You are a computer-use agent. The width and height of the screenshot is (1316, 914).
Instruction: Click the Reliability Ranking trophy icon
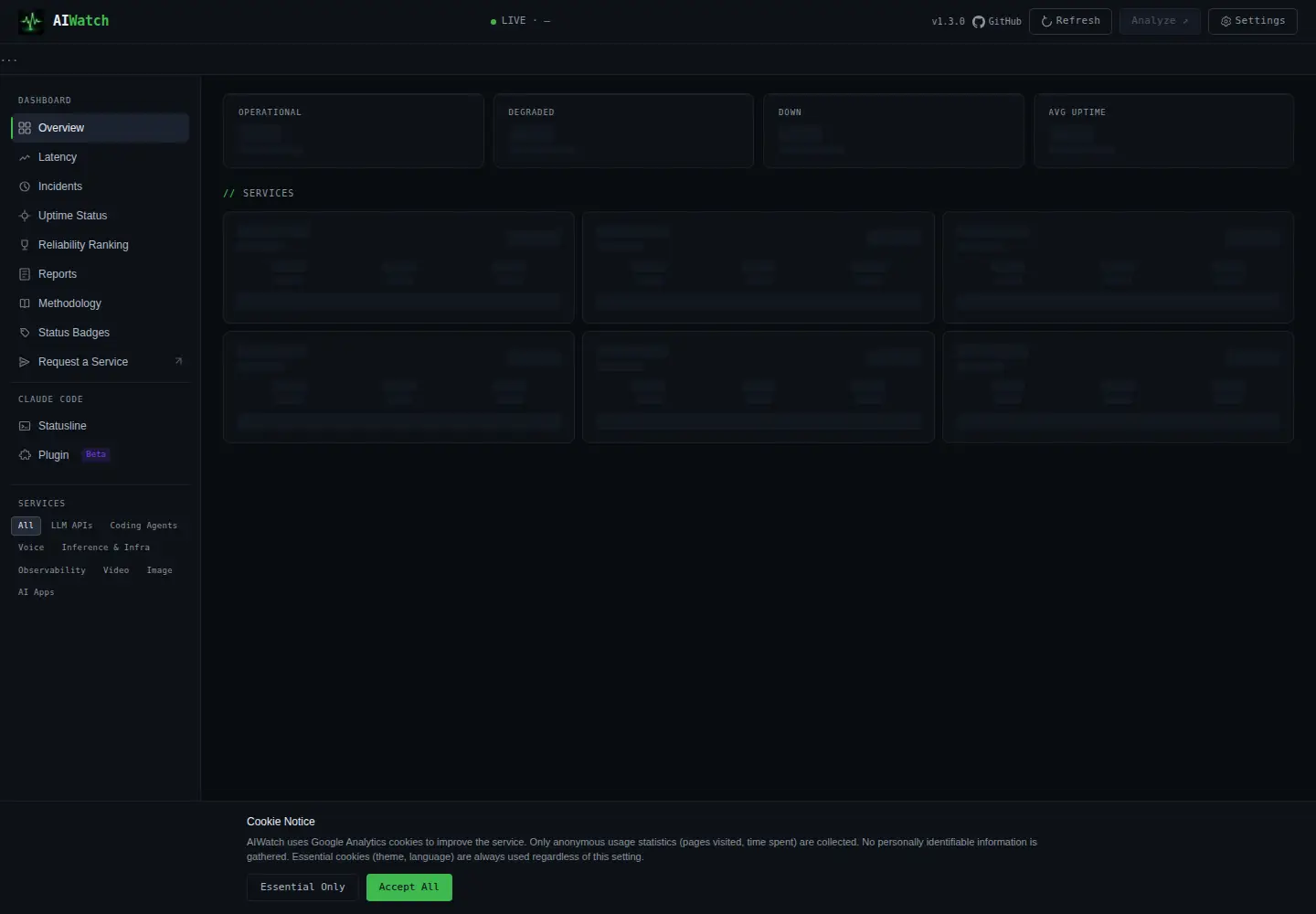tap(25, 245)
